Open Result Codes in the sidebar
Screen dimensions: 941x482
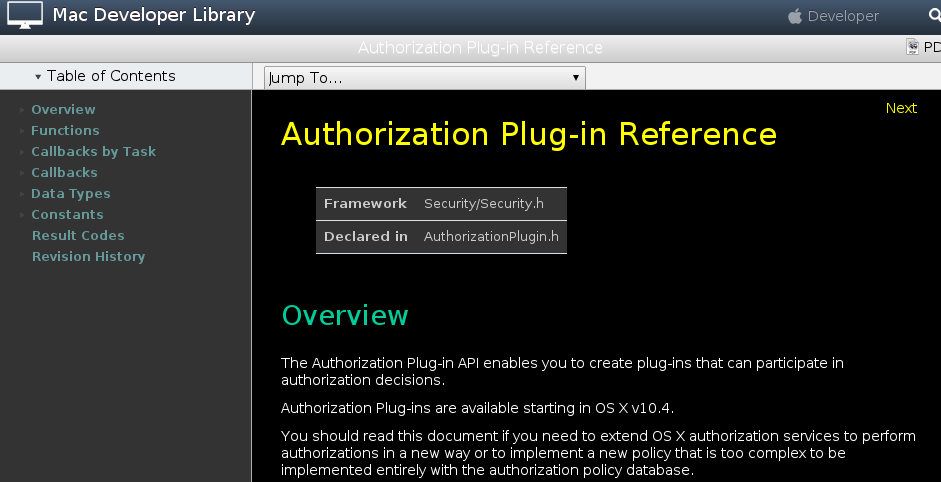(78, 235)
